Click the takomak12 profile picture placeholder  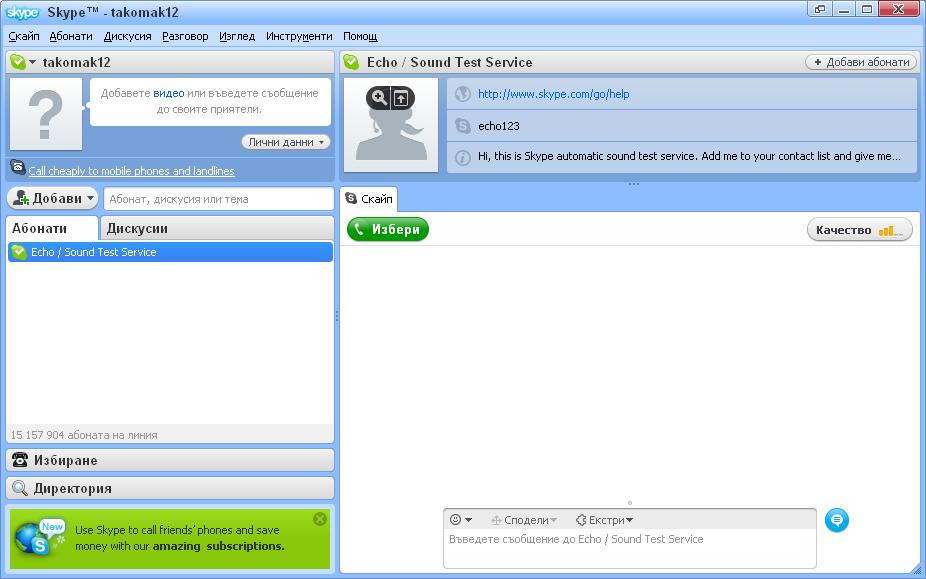pyautogui.click(x=45, y=114)
